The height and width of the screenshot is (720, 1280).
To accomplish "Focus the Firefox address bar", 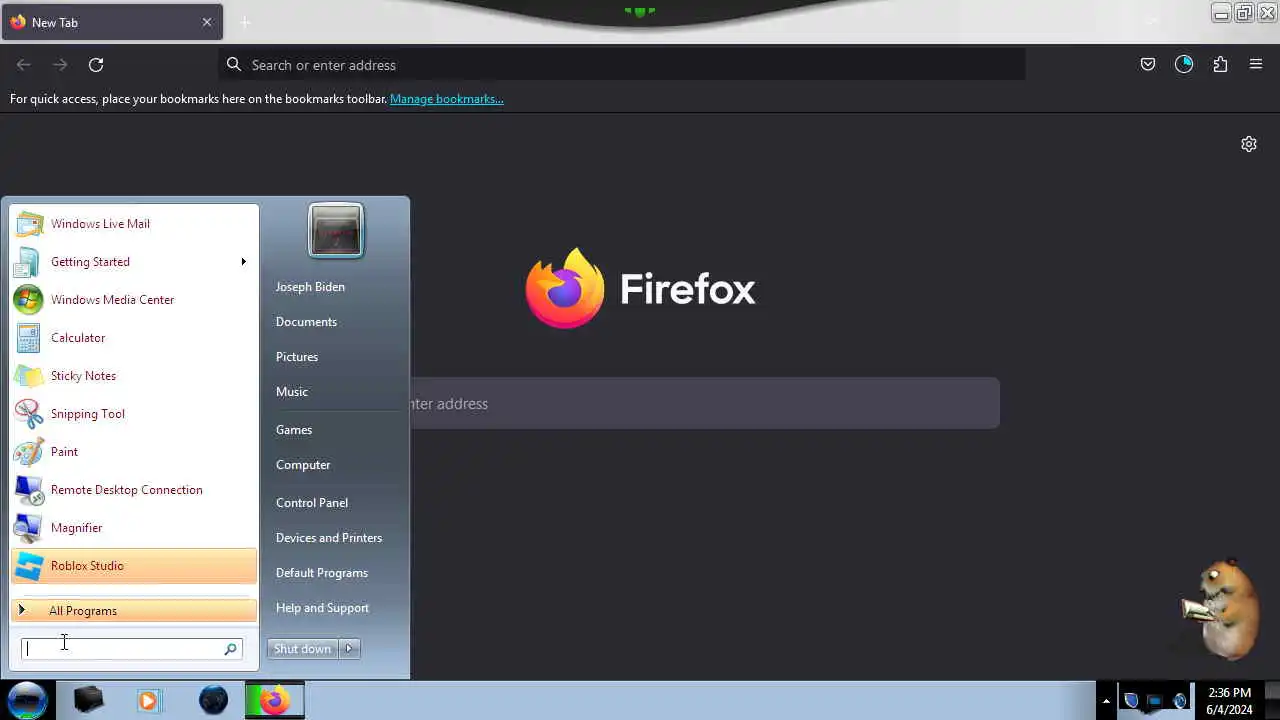I will coord(622,65).
